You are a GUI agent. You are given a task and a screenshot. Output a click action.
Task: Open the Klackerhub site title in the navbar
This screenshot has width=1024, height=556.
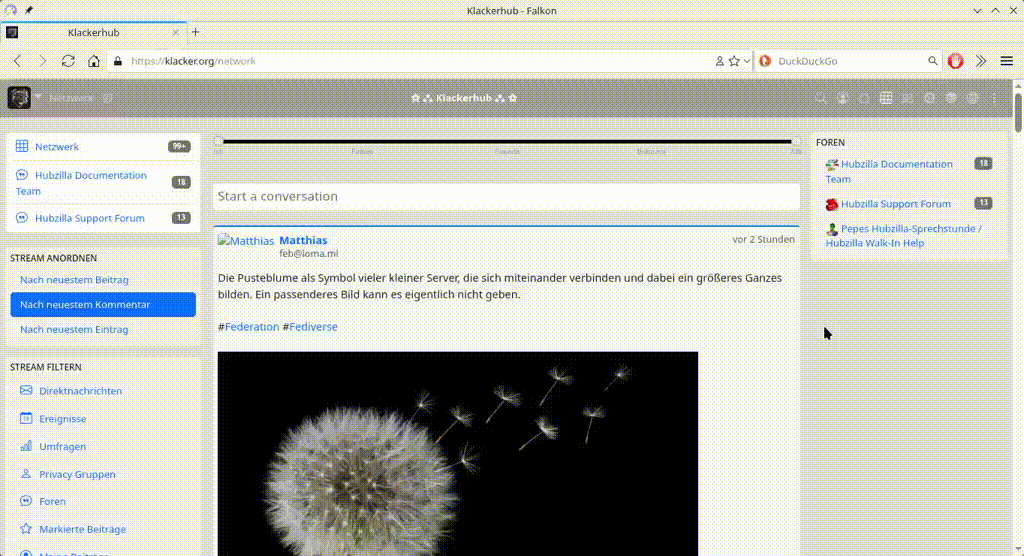(x=464, y=98)
